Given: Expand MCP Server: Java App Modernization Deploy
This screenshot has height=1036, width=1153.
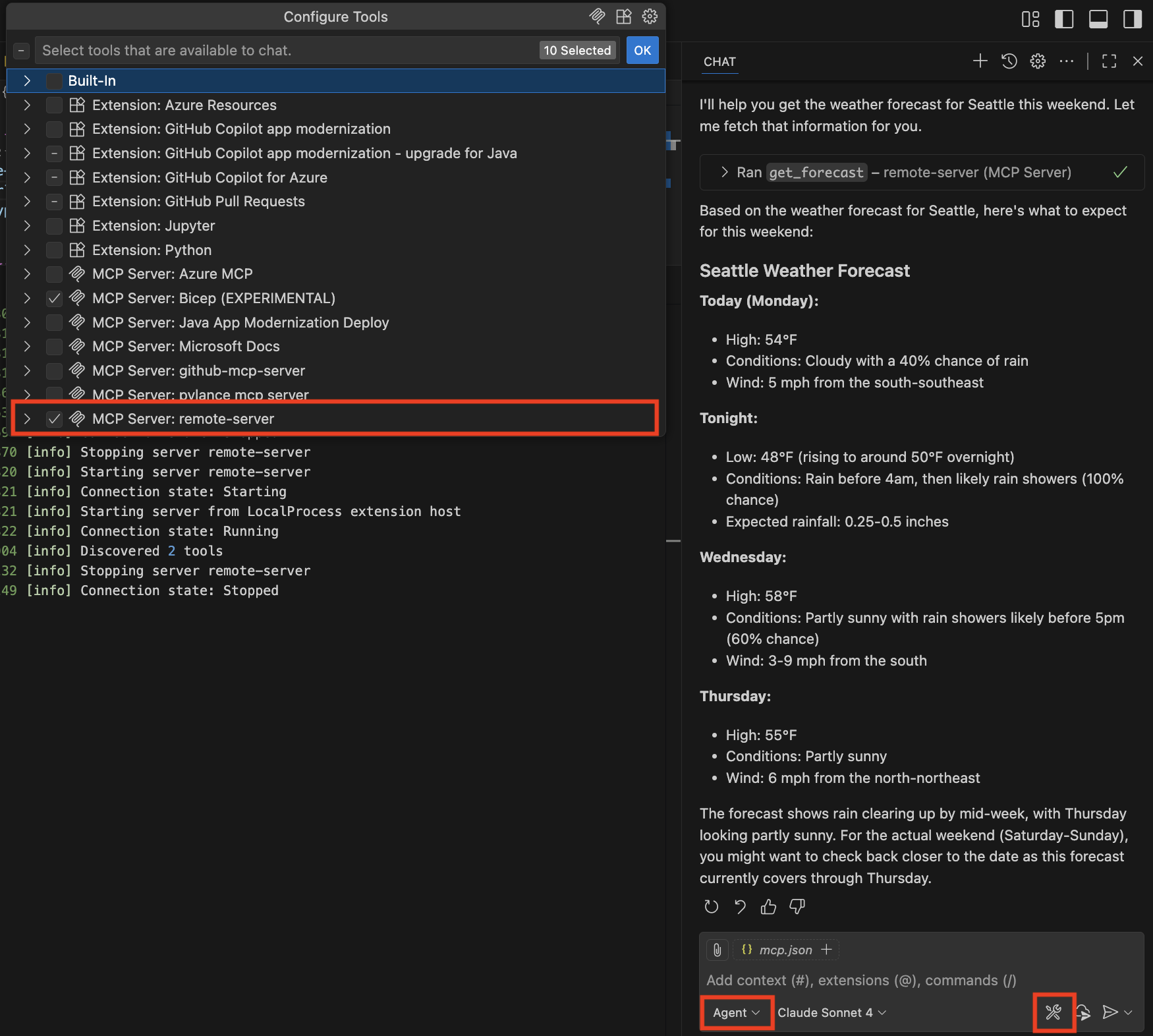Looking at the screenshot, I should [x=27, y=322].
